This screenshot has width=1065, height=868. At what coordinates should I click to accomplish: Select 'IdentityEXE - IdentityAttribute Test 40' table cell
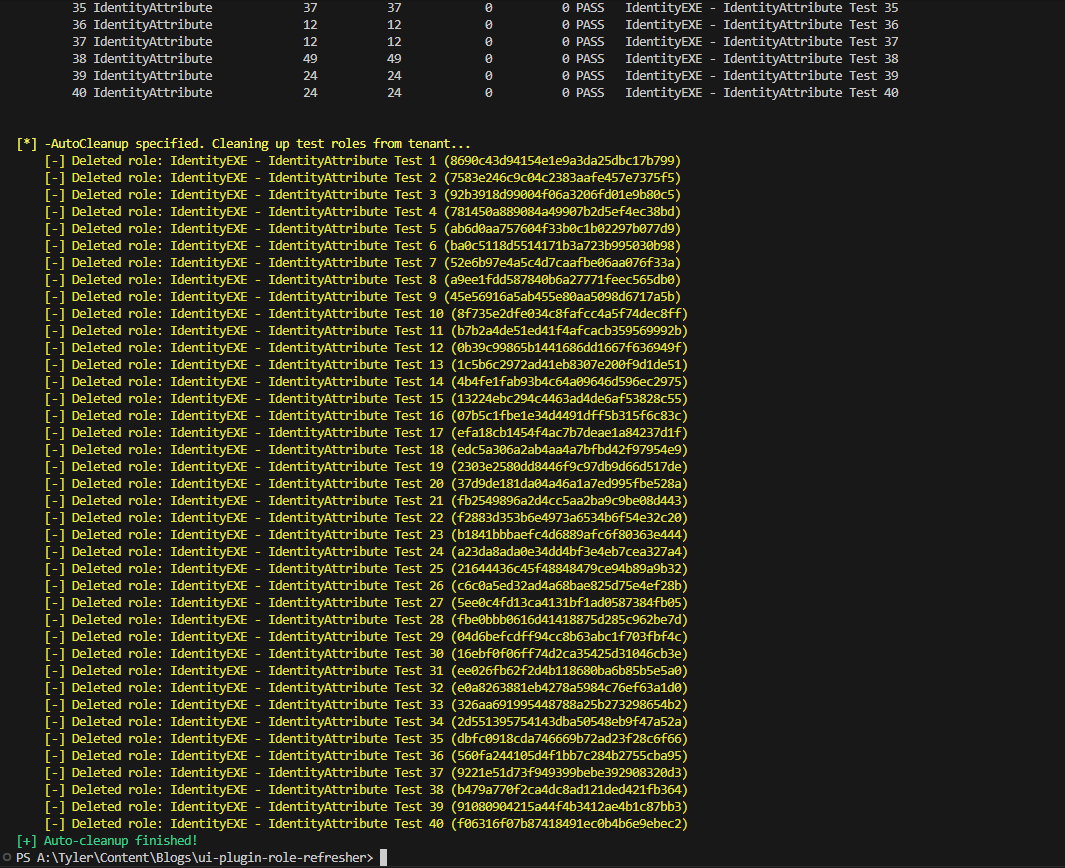[761, 93]
